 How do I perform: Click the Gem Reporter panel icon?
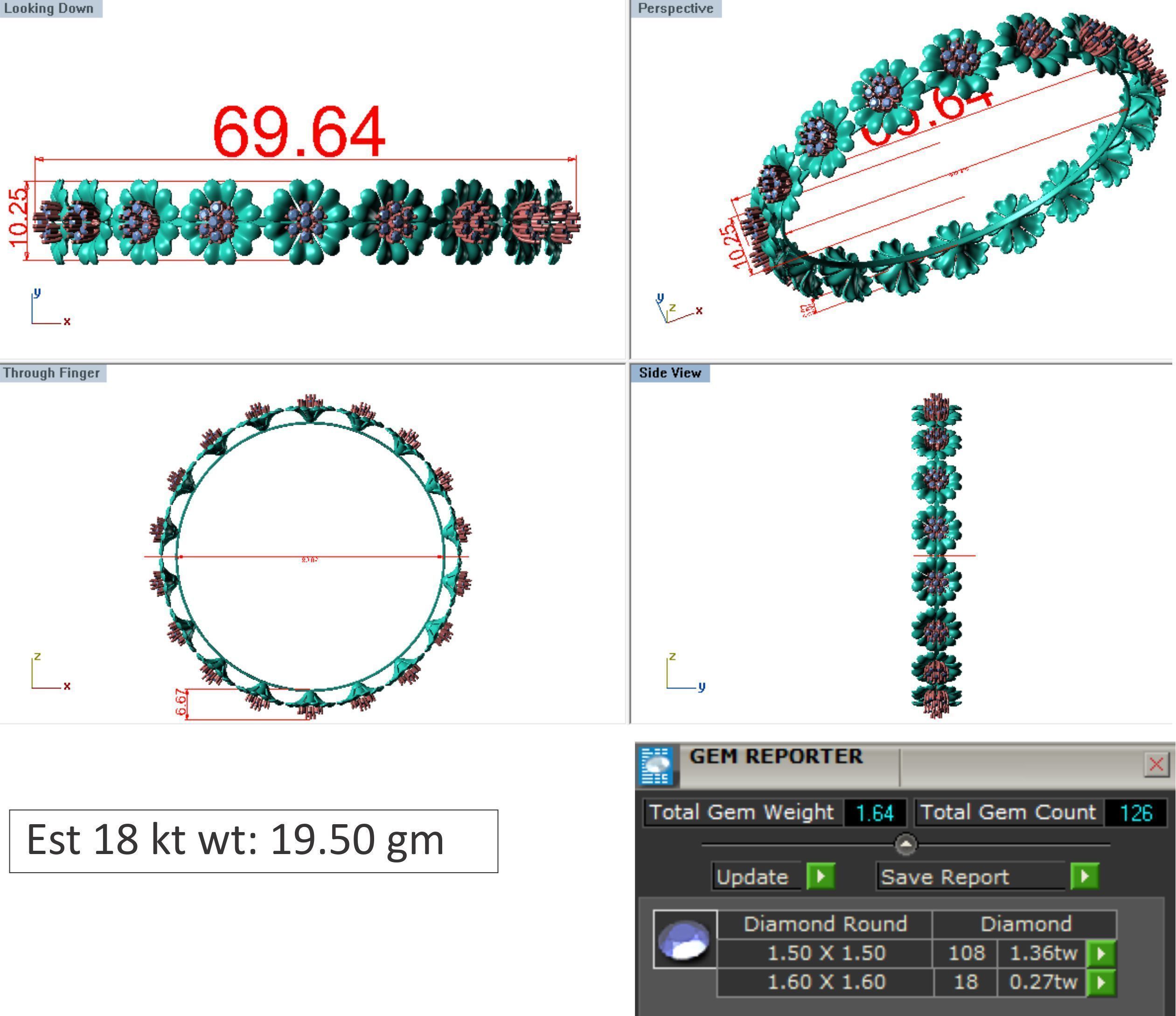point(656,765)
